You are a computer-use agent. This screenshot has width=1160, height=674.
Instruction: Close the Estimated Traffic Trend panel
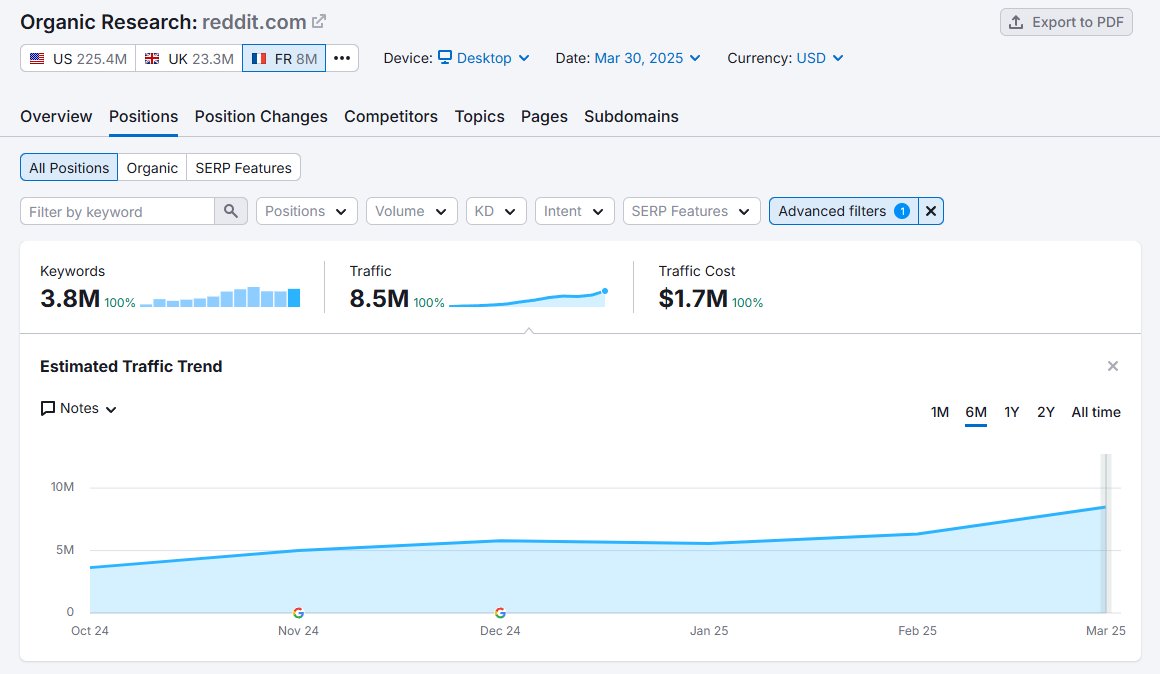pos(1112,367)
